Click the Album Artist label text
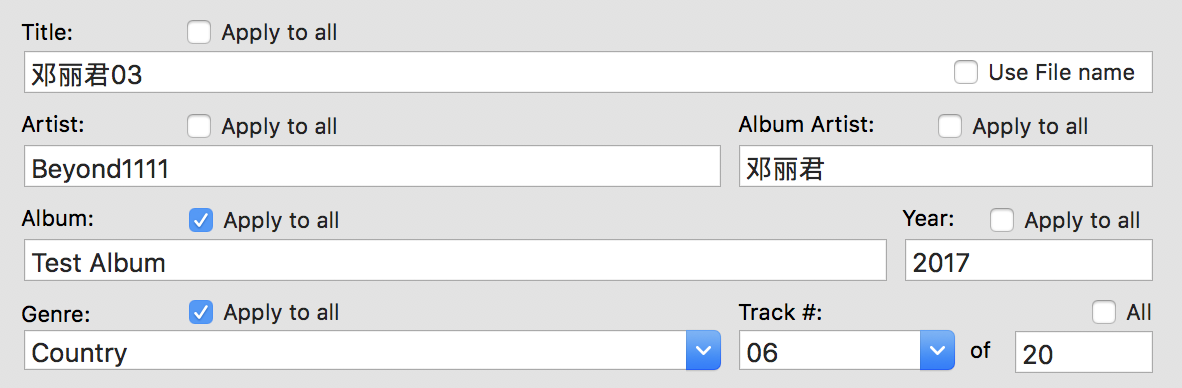1182x388 pixels. click(x=807, y=124)
